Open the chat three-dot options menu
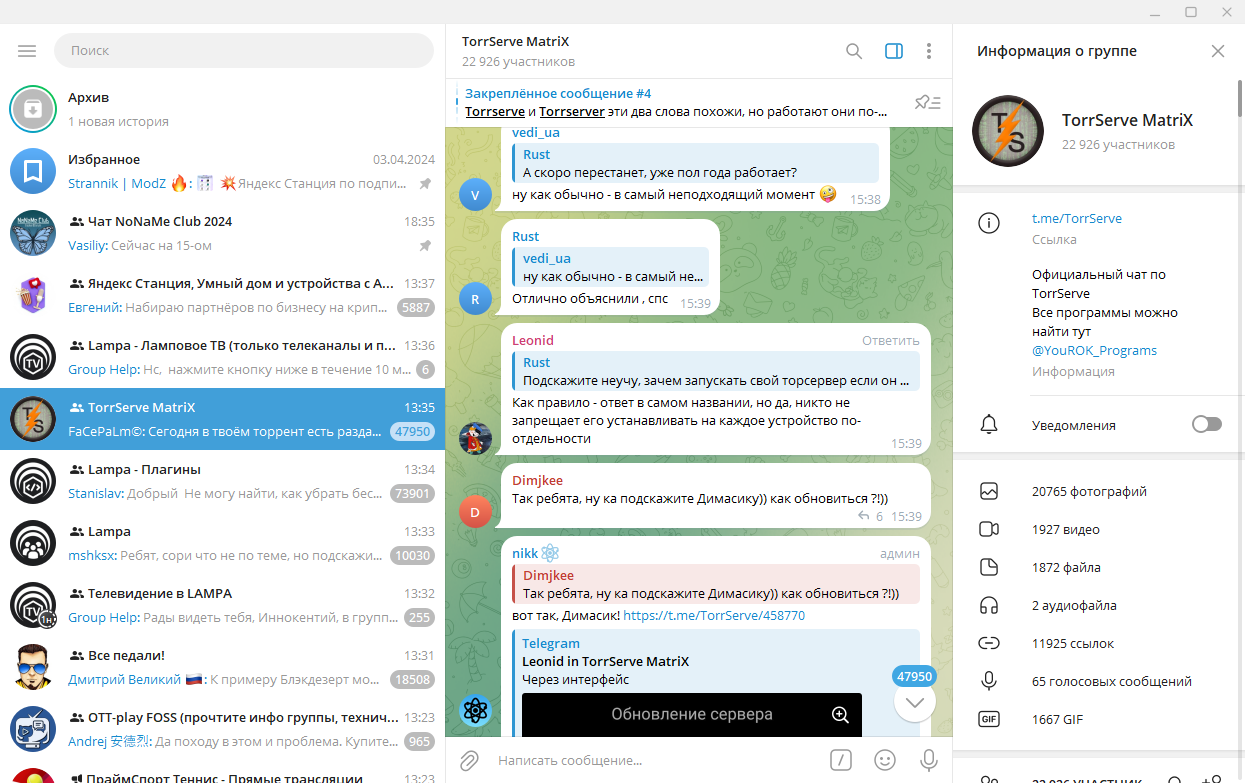1245x783 pixels. point(929,51)
